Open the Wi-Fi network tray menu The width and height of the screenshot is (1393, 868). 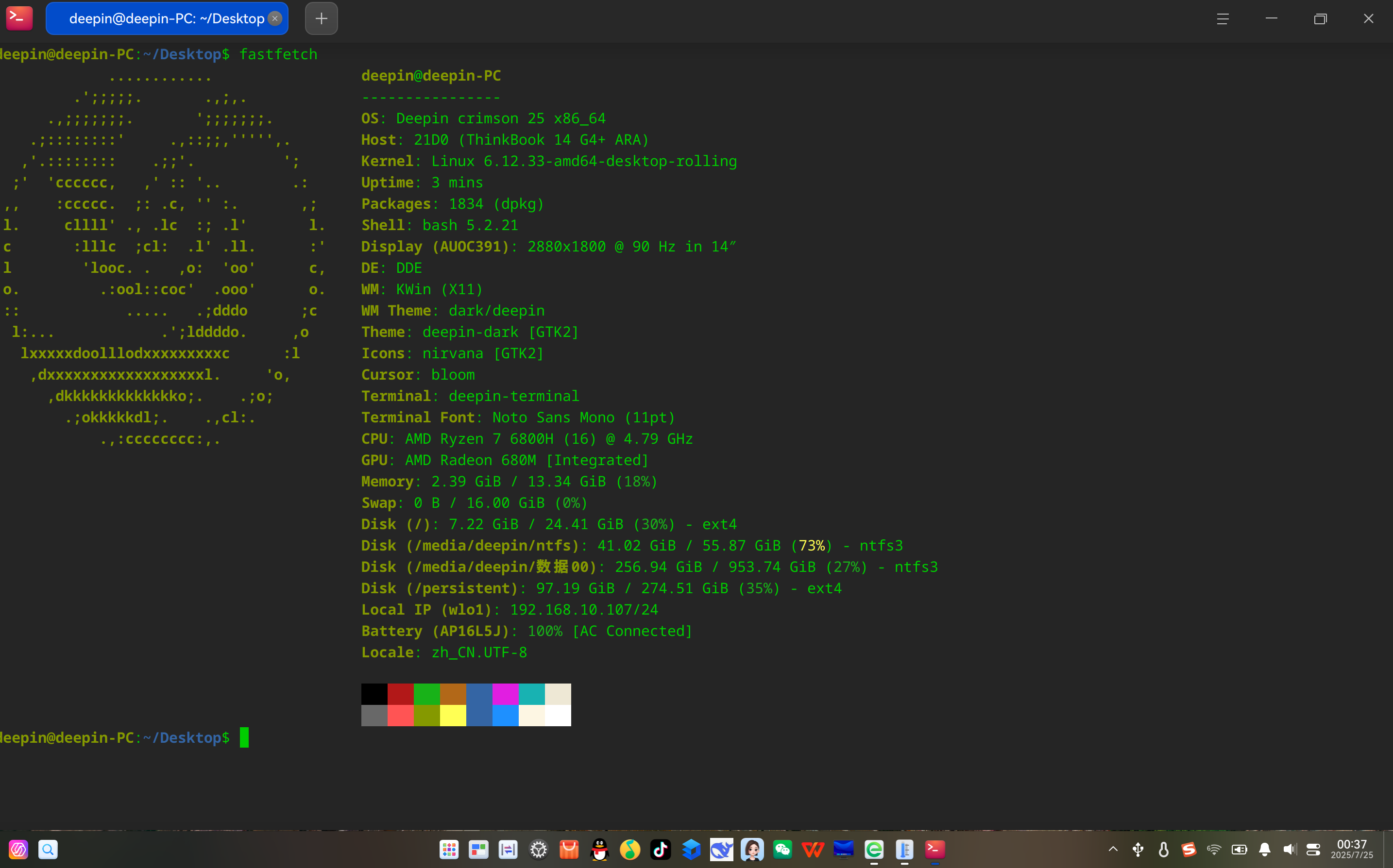tap(1214, 849)
